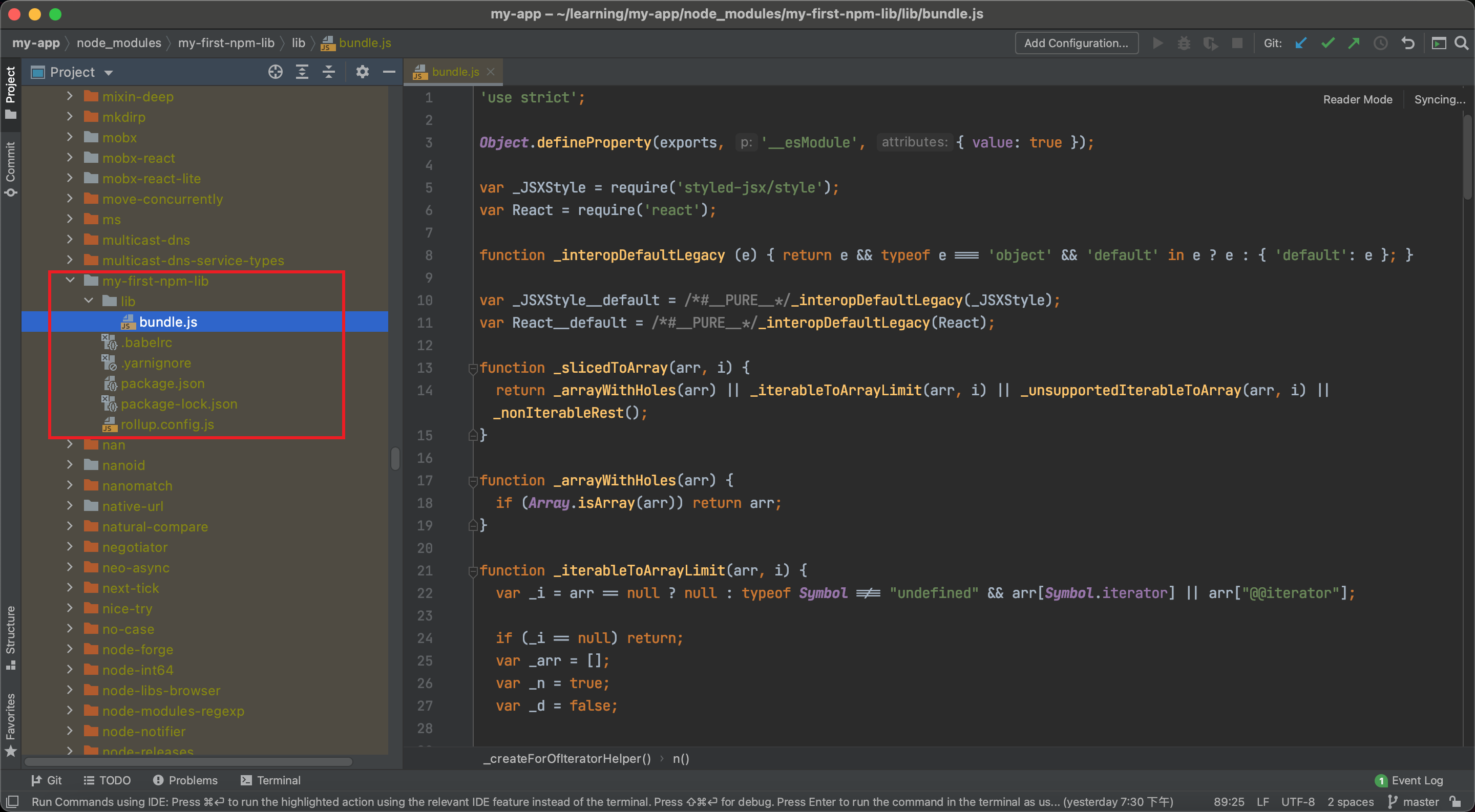Click the Add Configuration button
This screenshot has height=812, width=1475.
1076,43
